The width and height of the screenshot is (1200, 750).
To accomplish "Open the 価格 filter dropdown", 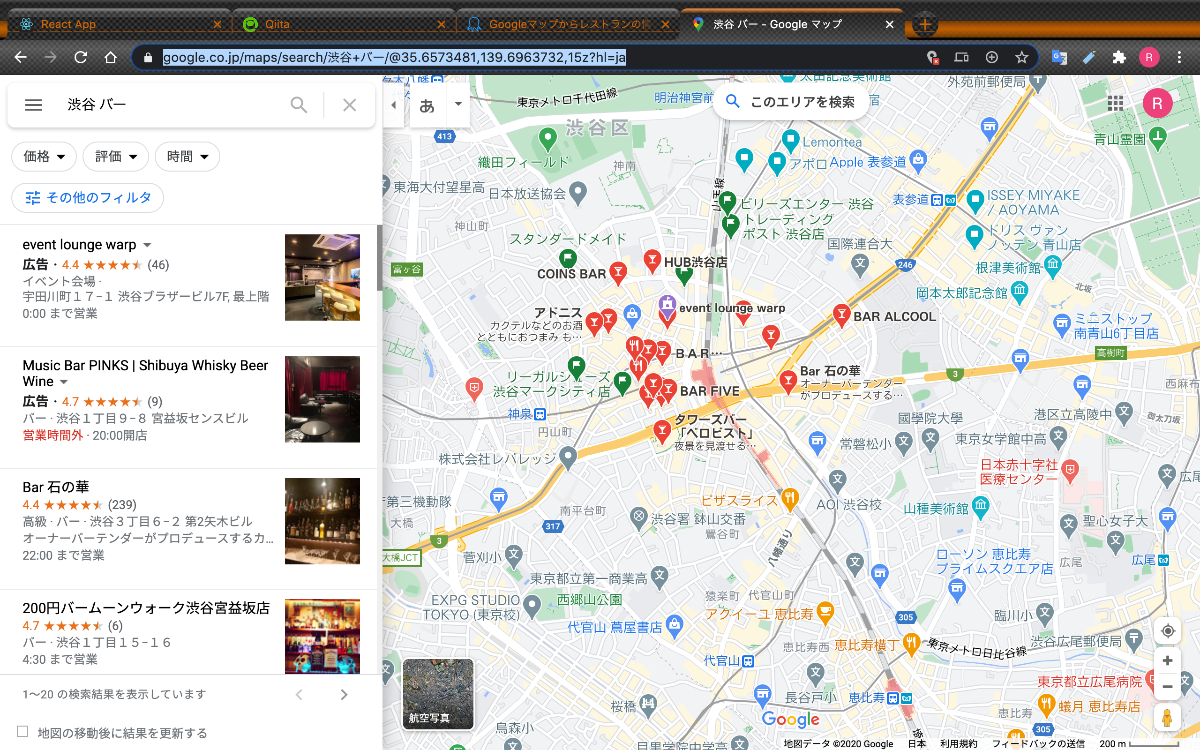I will [45, 156].
